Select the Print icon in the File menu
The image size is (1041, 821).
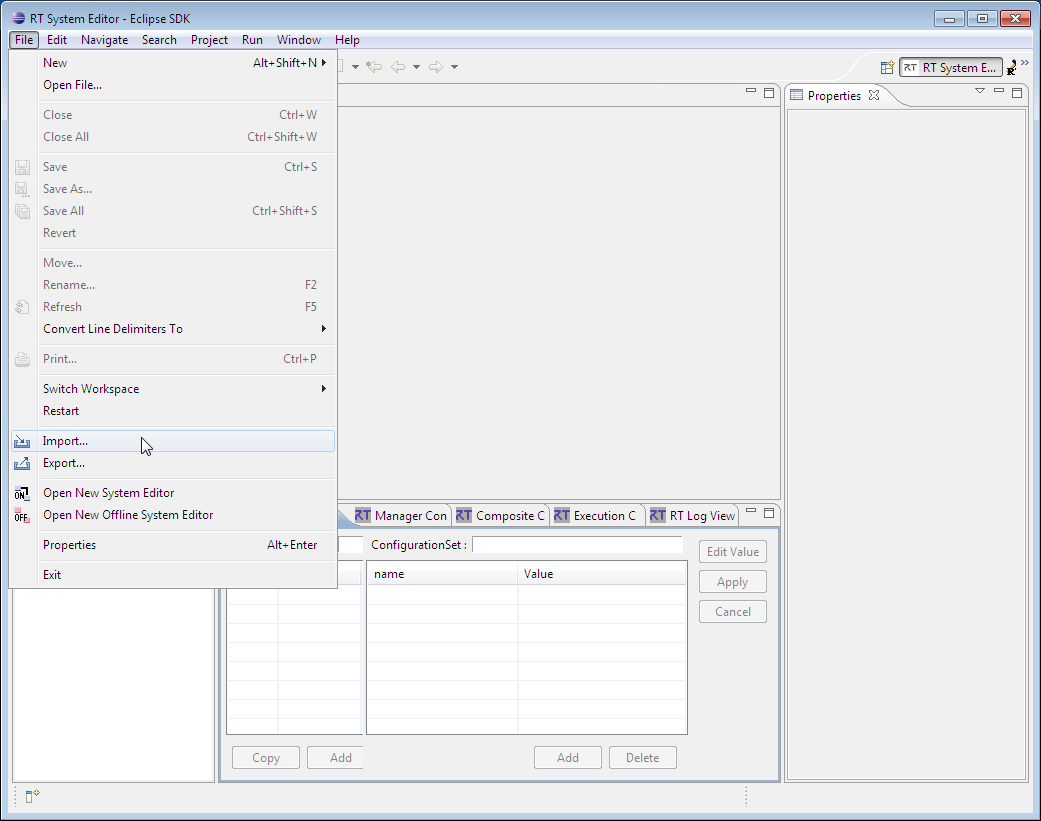pyautogui.click(x=22, y=359)
